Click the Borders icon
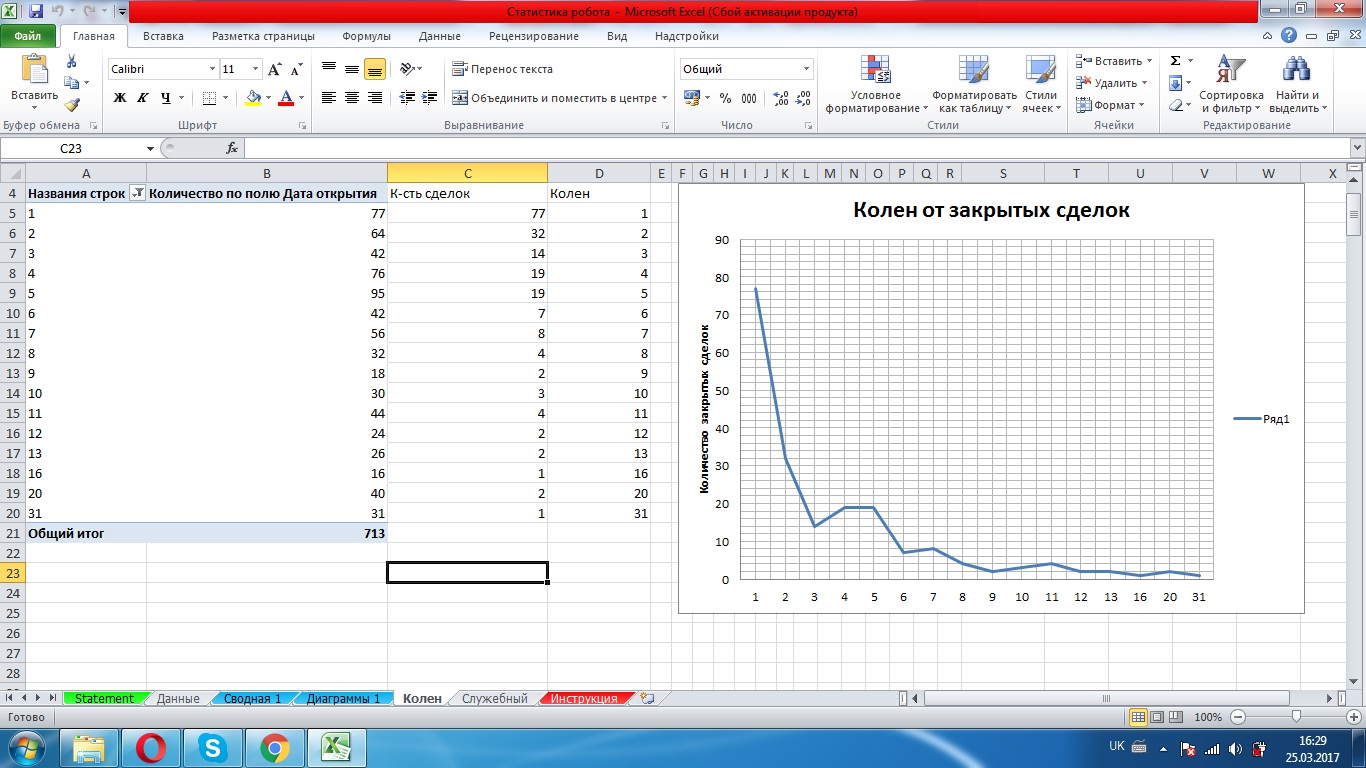Viewport: 1366px width, 768px height. pos(209,98)
